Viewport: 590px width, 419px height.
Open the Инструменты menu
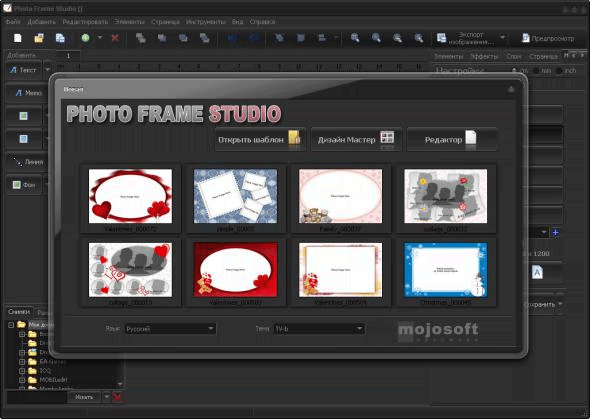[x=205, y=22]
